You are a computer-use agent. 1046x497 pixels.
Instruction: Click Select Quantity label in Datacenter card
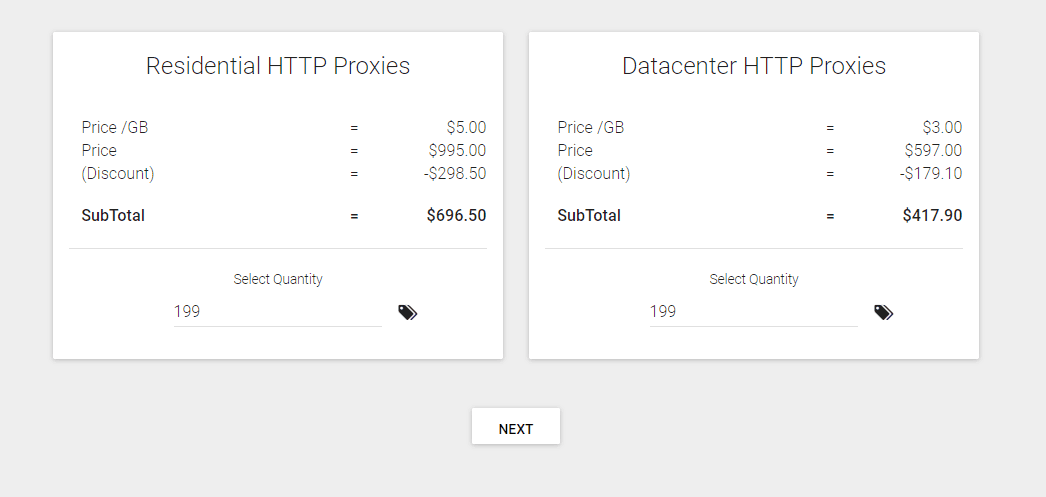[754, 279]
